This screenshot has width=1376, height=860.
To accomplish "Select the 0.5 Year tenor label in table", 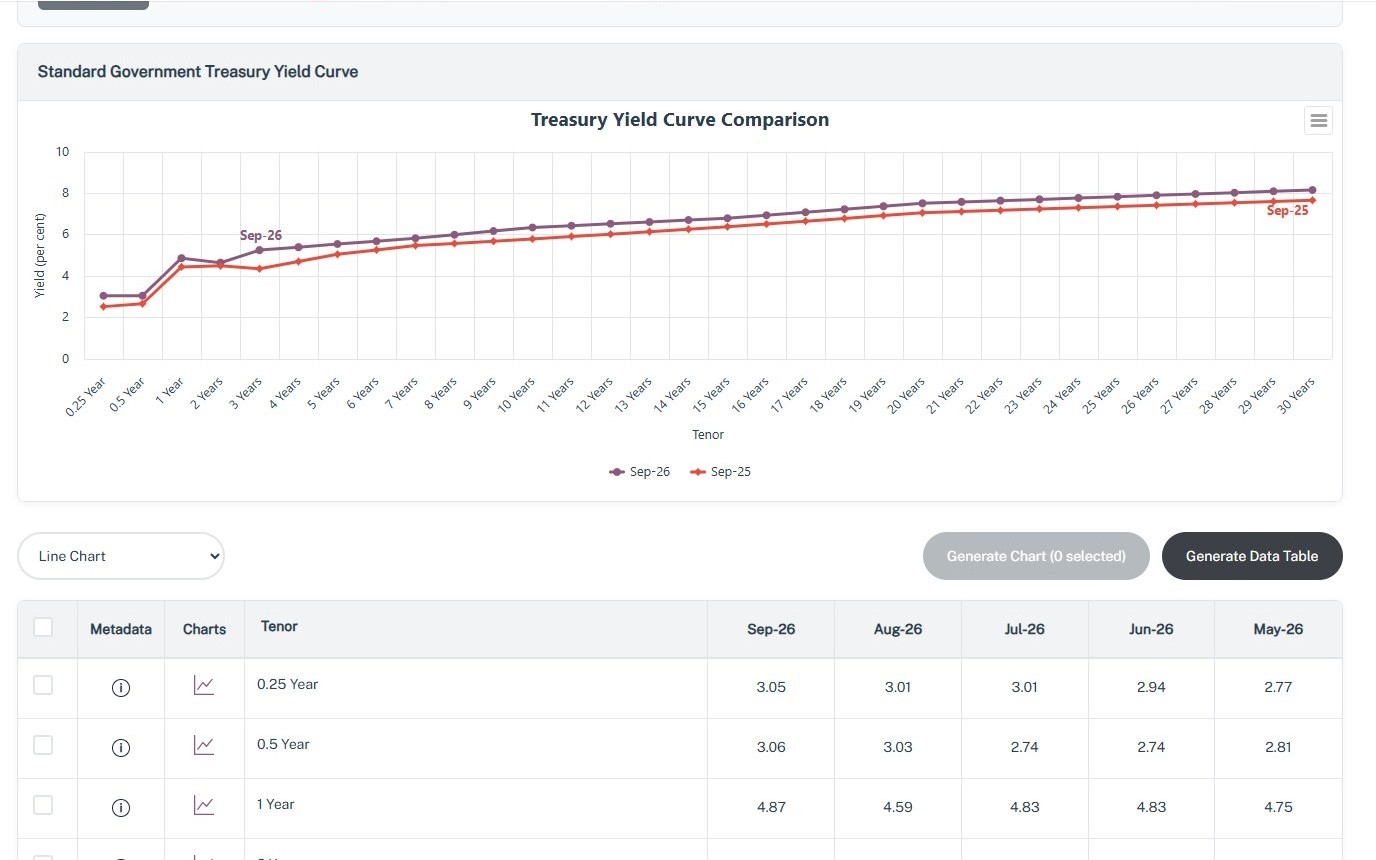I will point(283,744).
